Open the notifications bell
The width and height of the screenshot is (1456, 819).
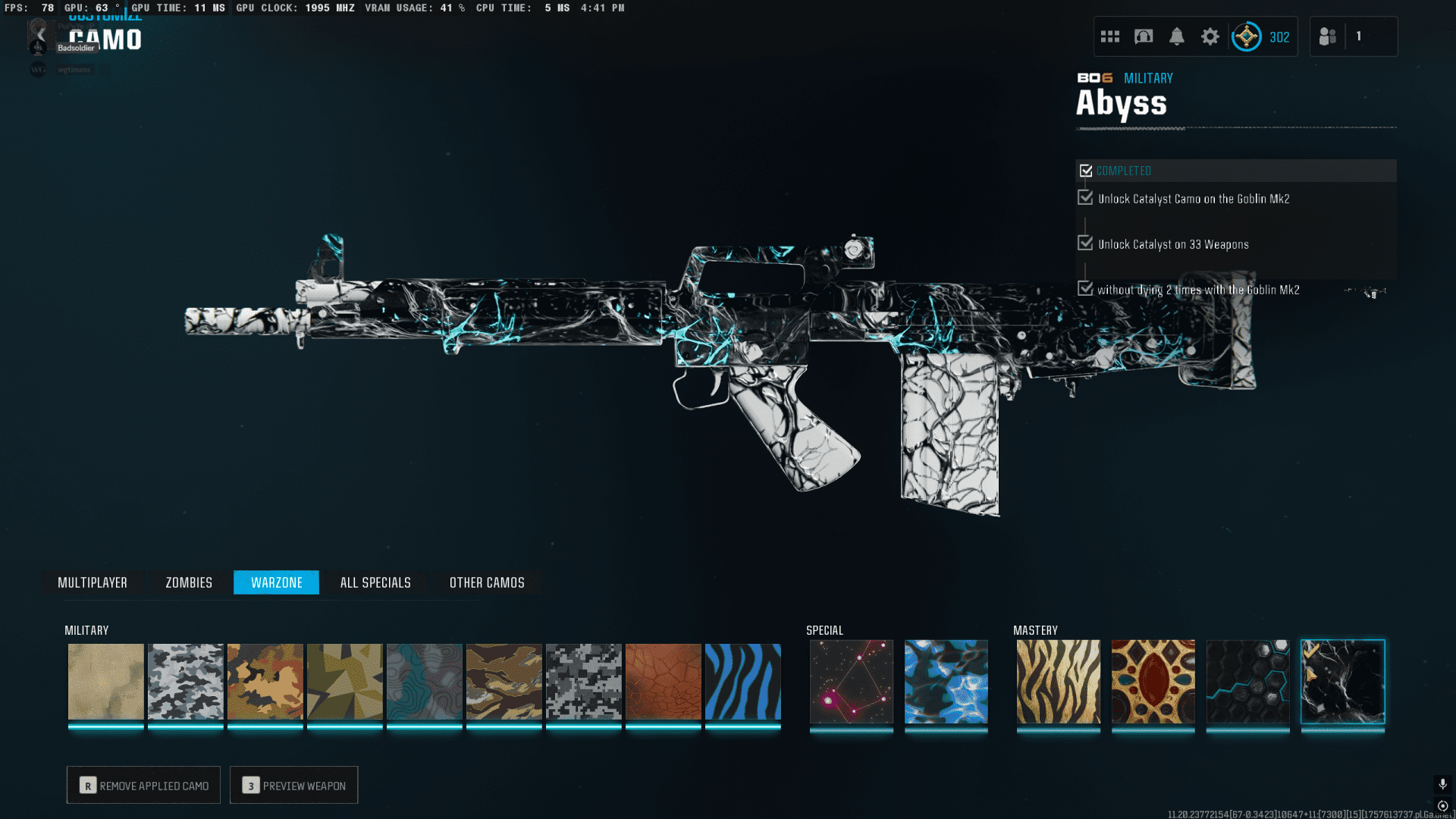[1176, 36]
